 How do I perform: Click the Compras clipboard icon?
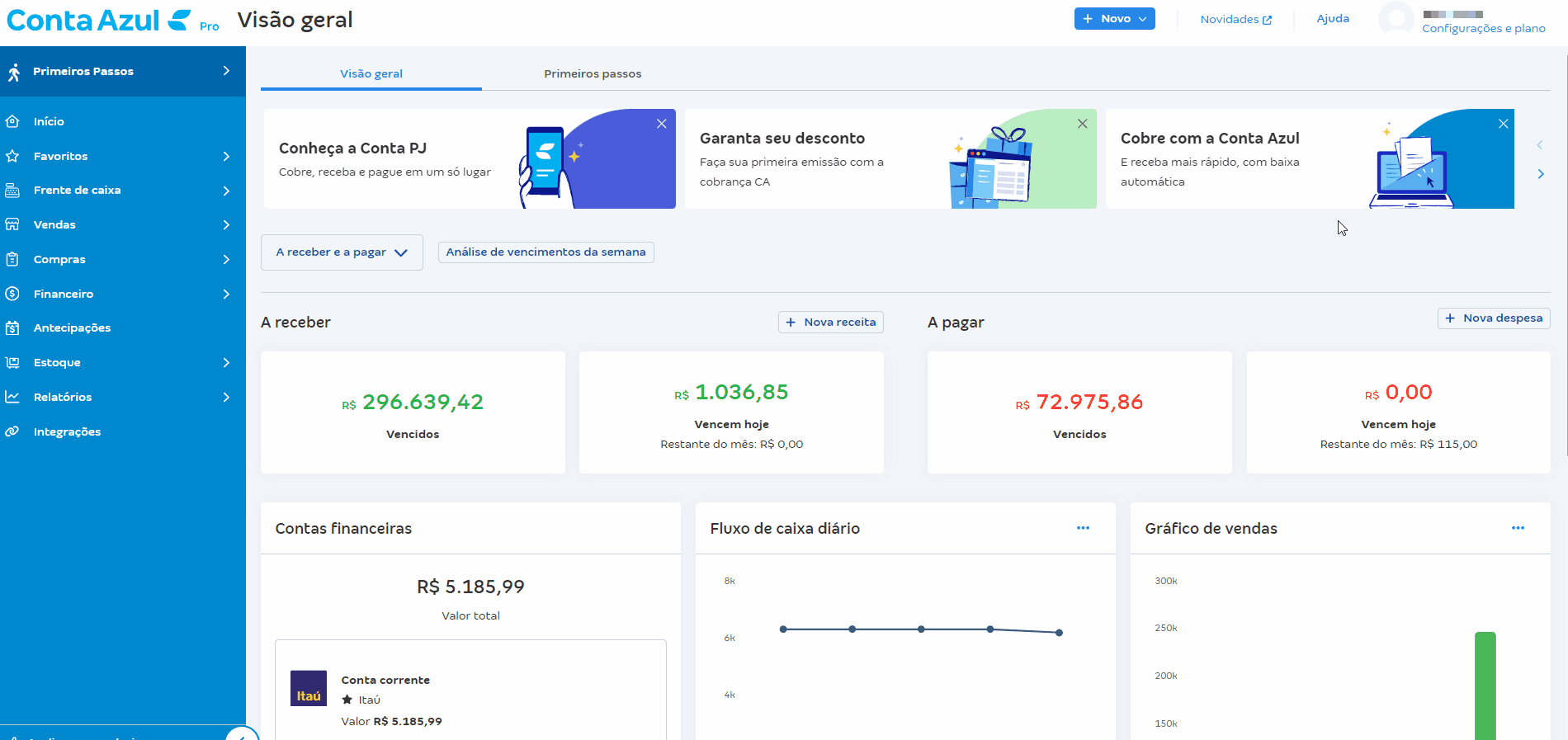click(x=12, y=259)
